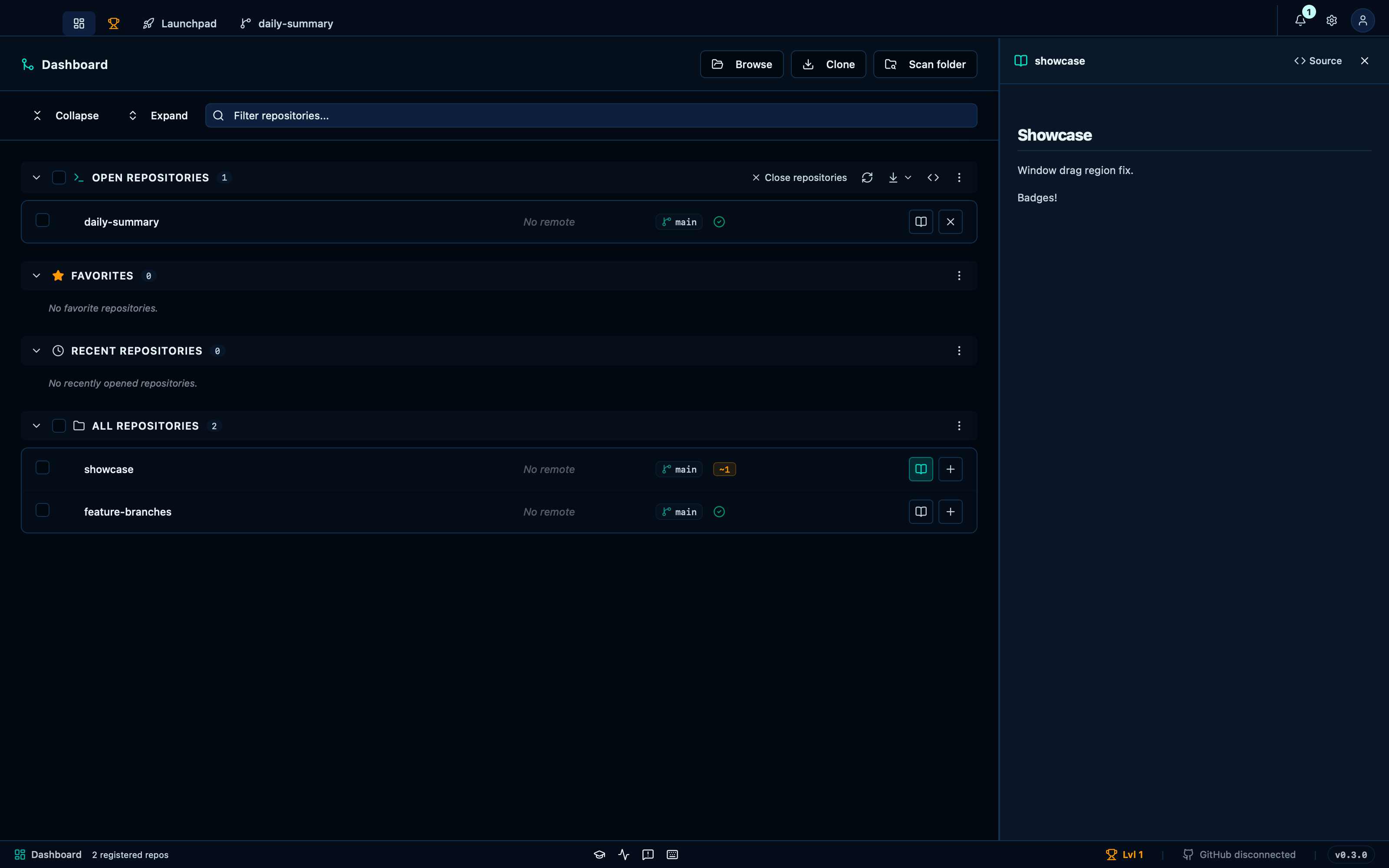Switch to the daily-summary tab
The image size is (1389, 868).
(286, 23)
